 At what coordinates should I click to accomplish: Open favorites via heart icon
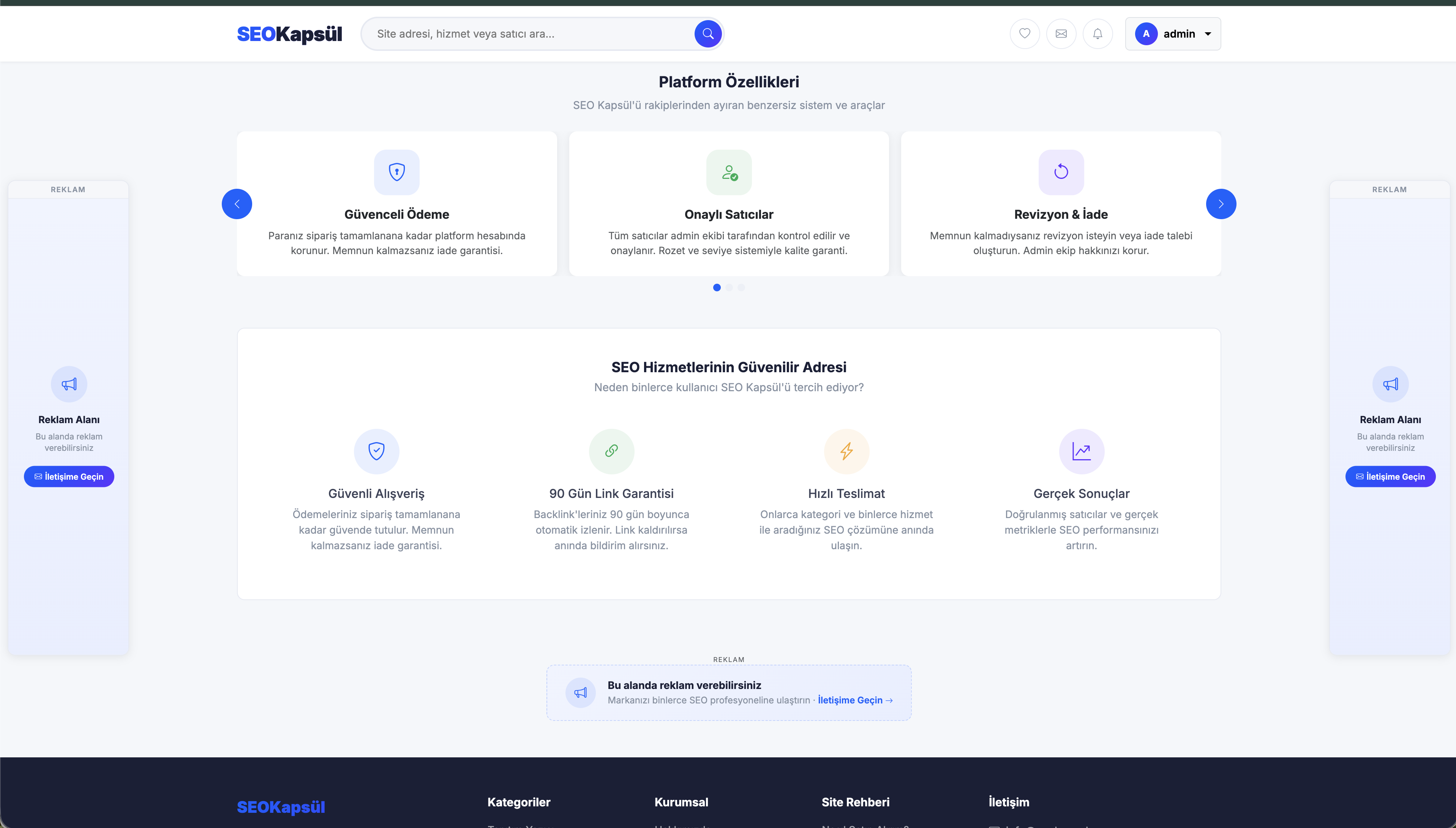point(1025,33)
